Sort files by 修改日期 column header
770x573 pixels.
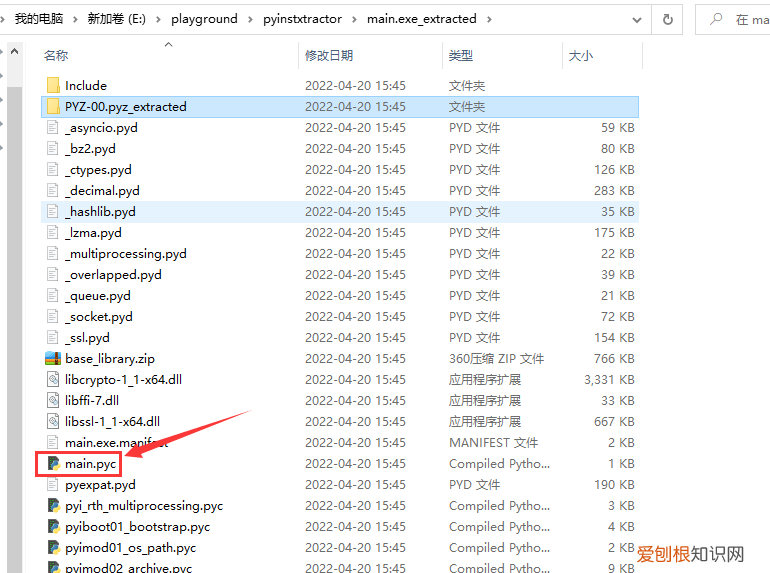[x=329, y=56]
